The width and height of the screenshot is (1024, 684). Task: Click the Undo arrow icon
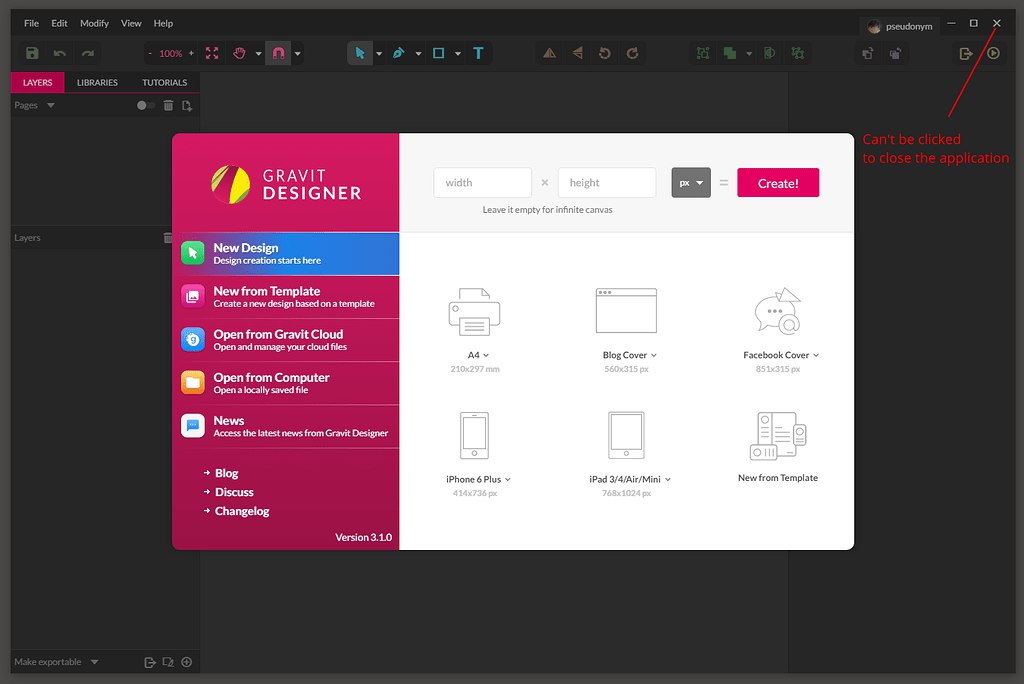tap(59, 53)
